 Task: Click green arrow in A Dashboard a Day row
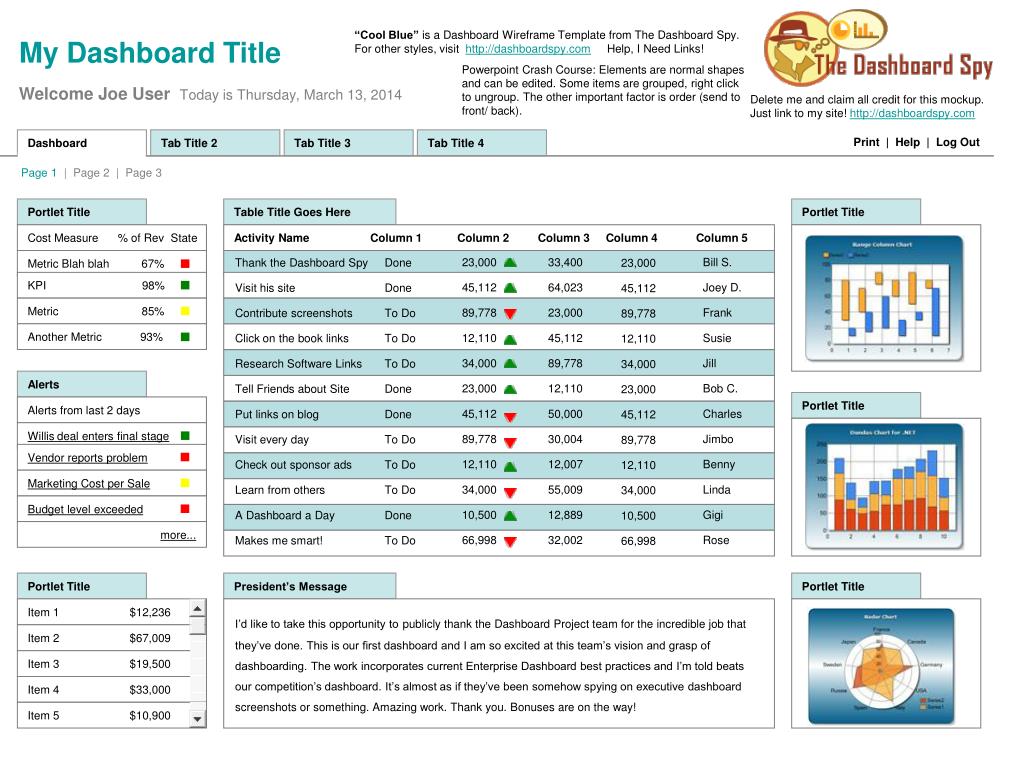click(511, 516)
